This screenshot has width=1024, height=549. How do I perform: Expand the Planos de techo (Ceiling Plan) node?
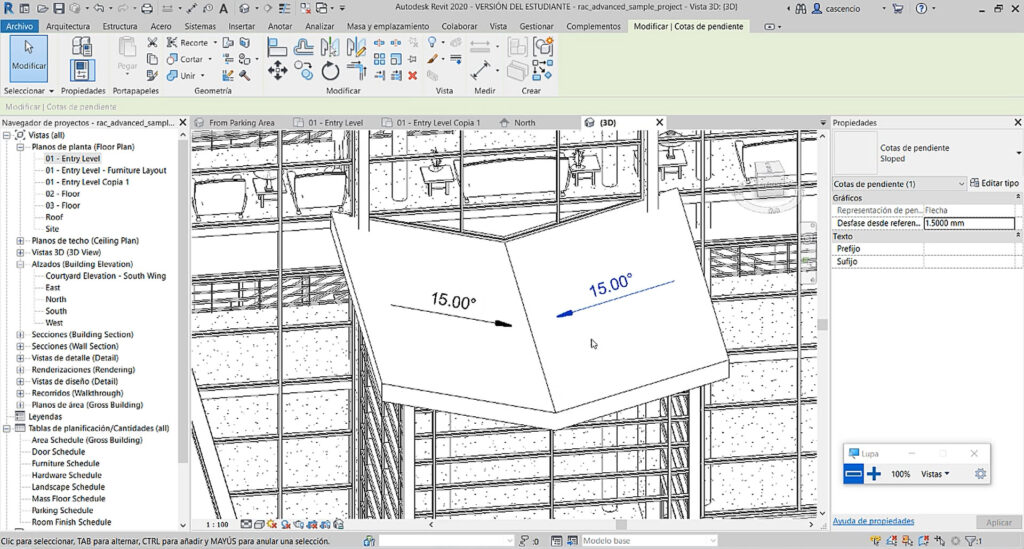pyautogui.click(x=21, y=241)
